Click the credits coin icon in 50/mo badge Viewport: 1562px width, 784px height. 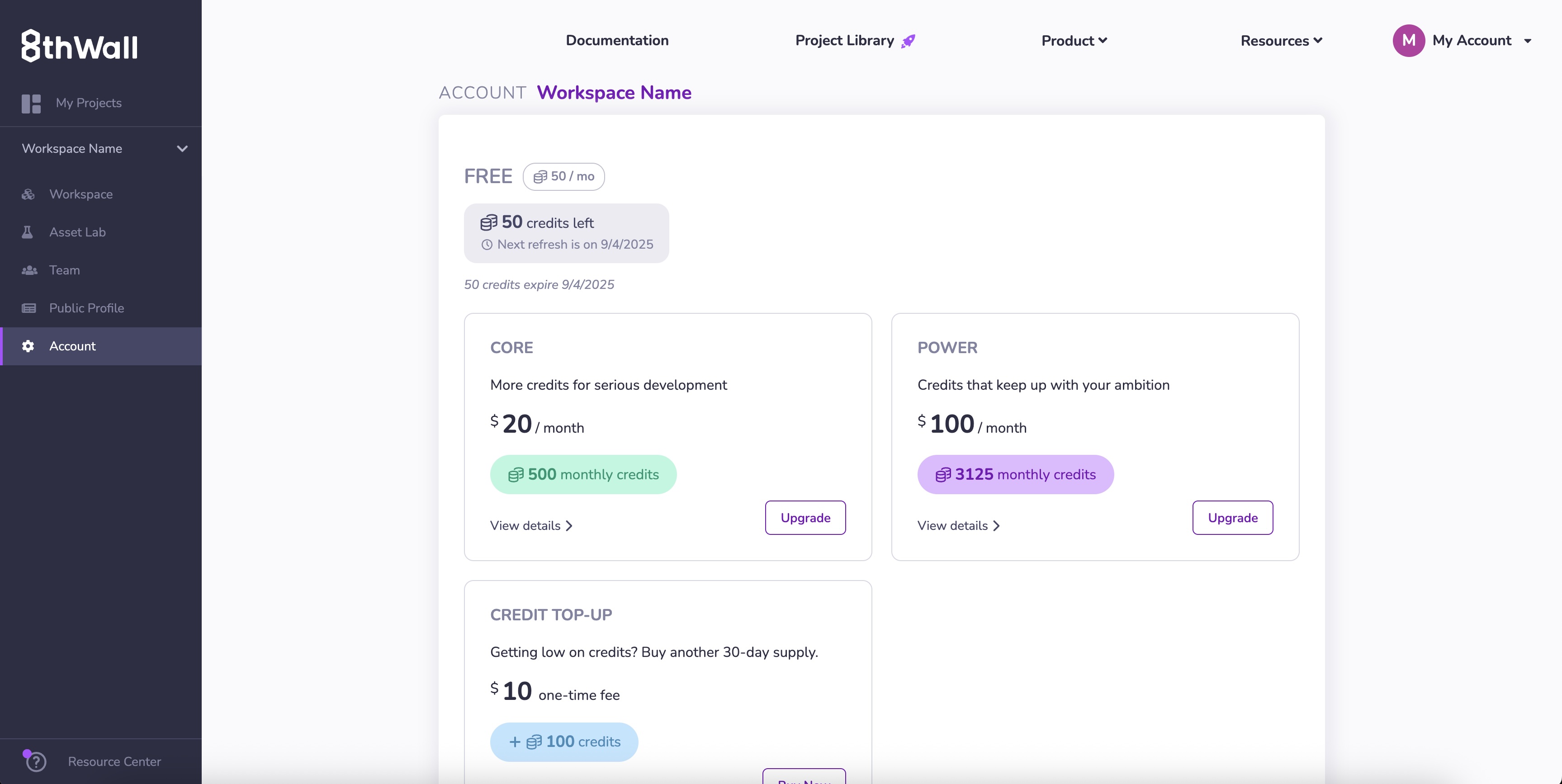pos(540,176)
